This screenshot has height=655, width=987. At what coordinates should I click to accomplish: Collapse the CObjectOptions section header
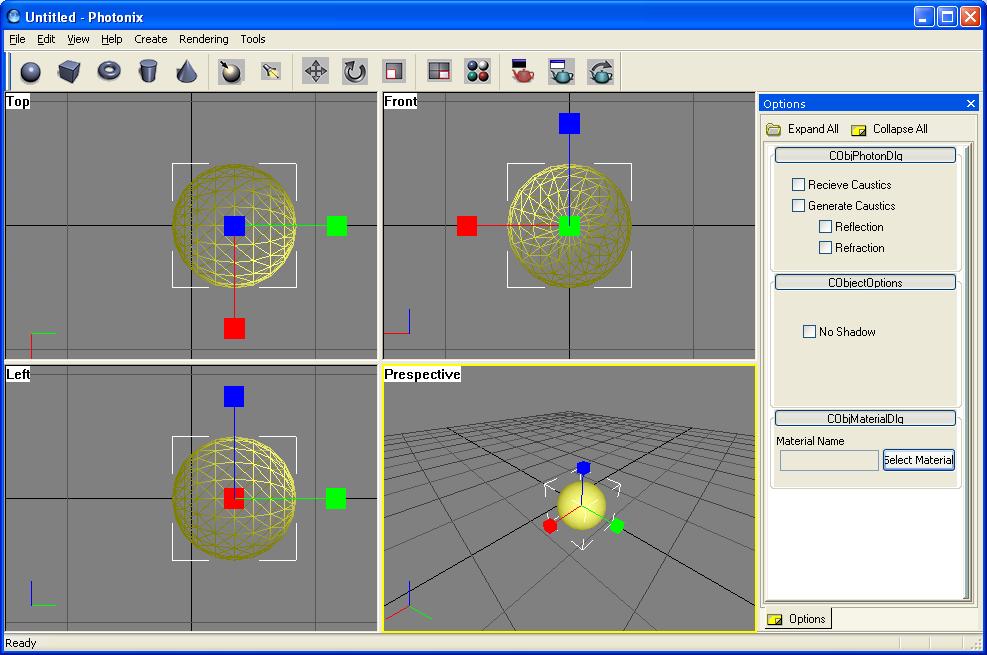[x=865, y=283]
